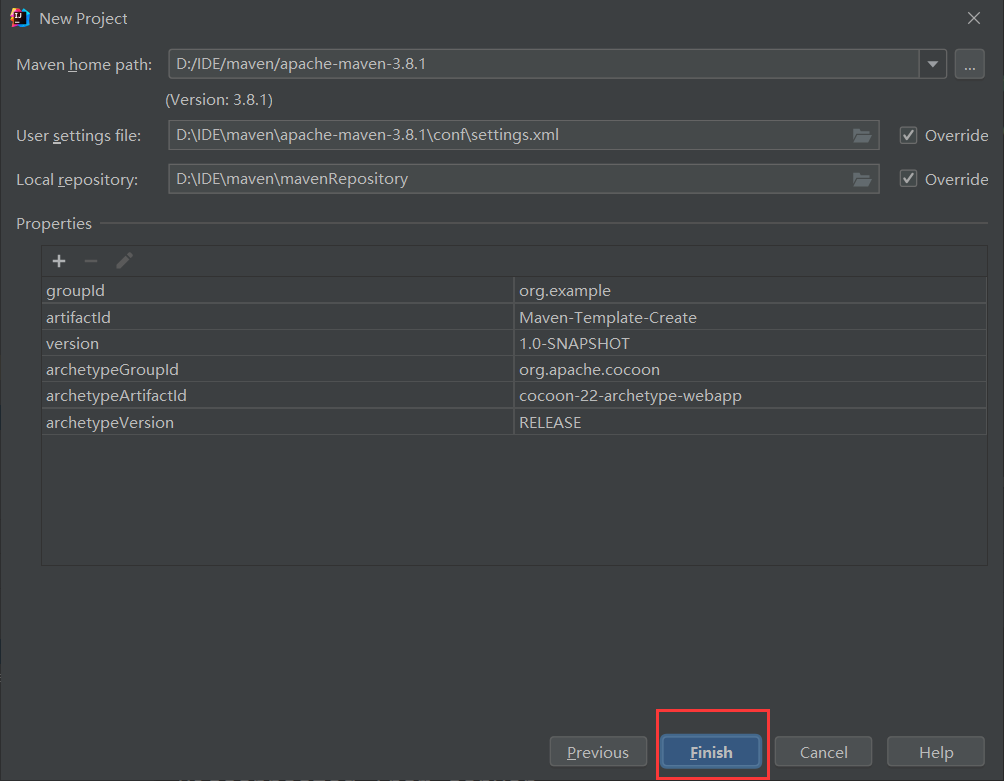Click IntelliJ logo in title bar
Image resolution: width=1004 pixels, height=781 pixels.
[20, 18]
